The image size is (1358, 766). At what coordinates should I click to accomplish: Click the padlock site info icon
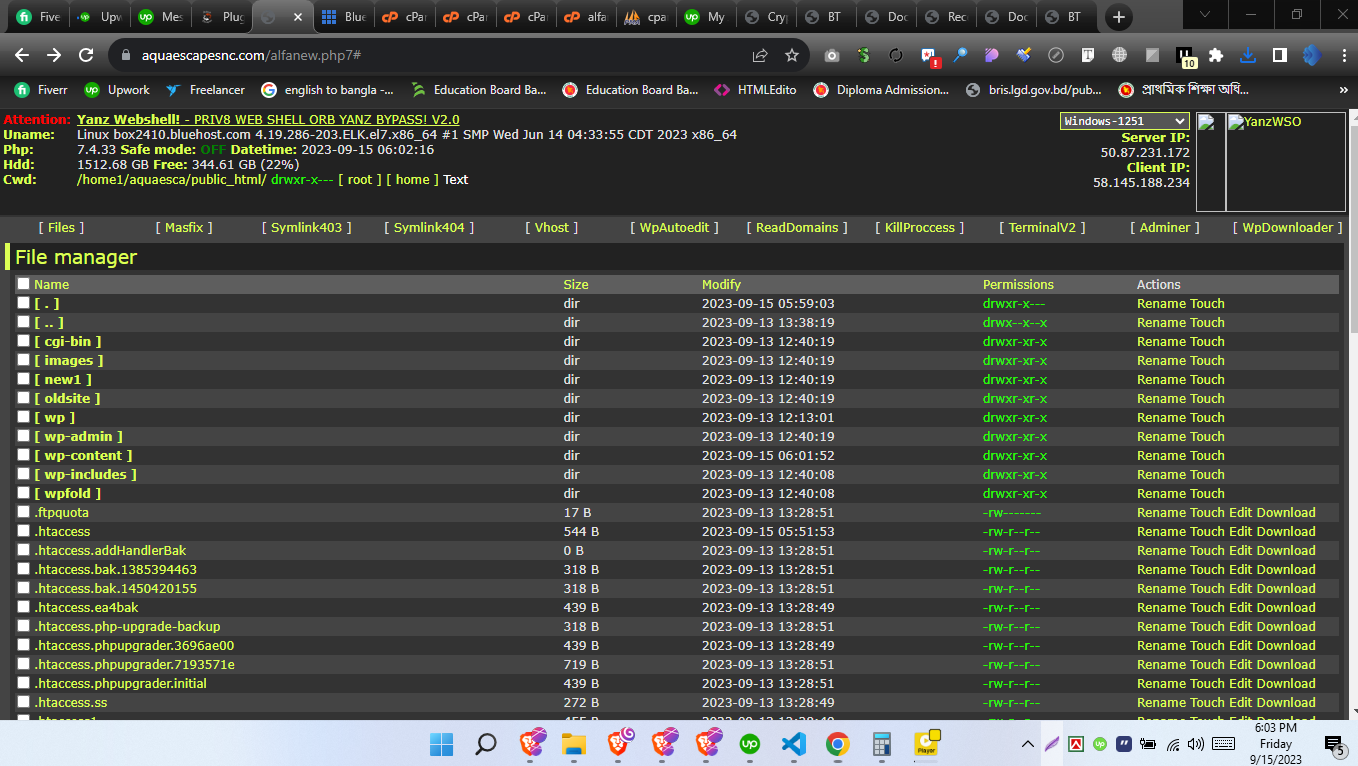[126, 56]
